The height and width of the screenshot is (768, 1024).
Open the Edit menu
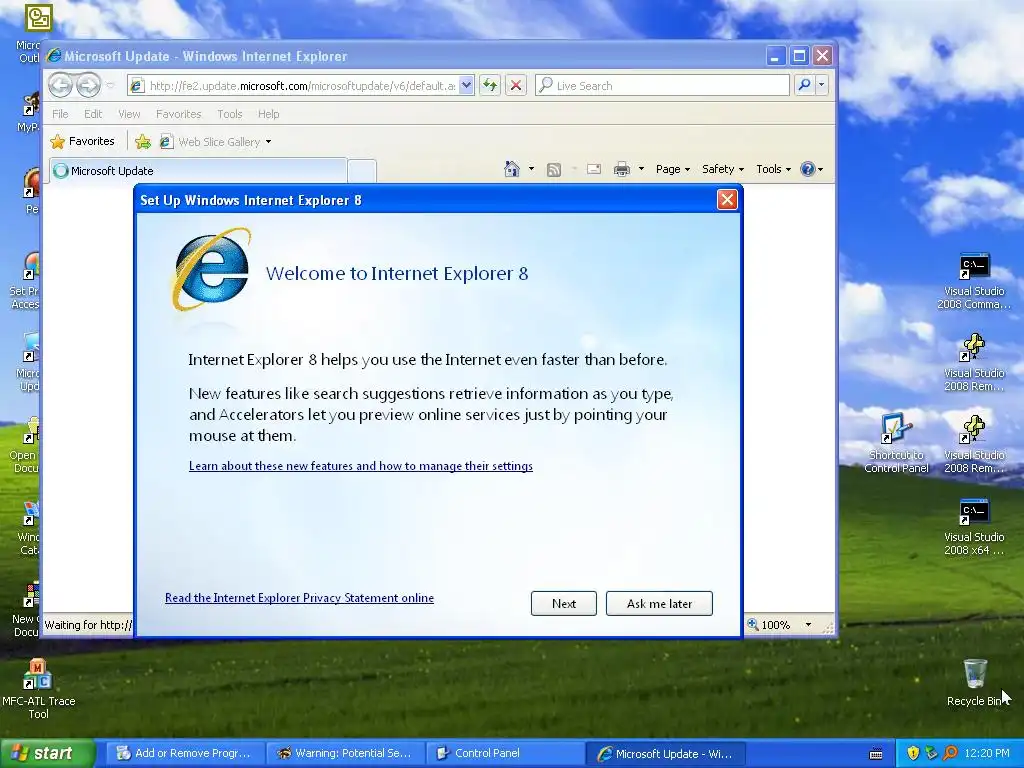[x=93, y=114]
